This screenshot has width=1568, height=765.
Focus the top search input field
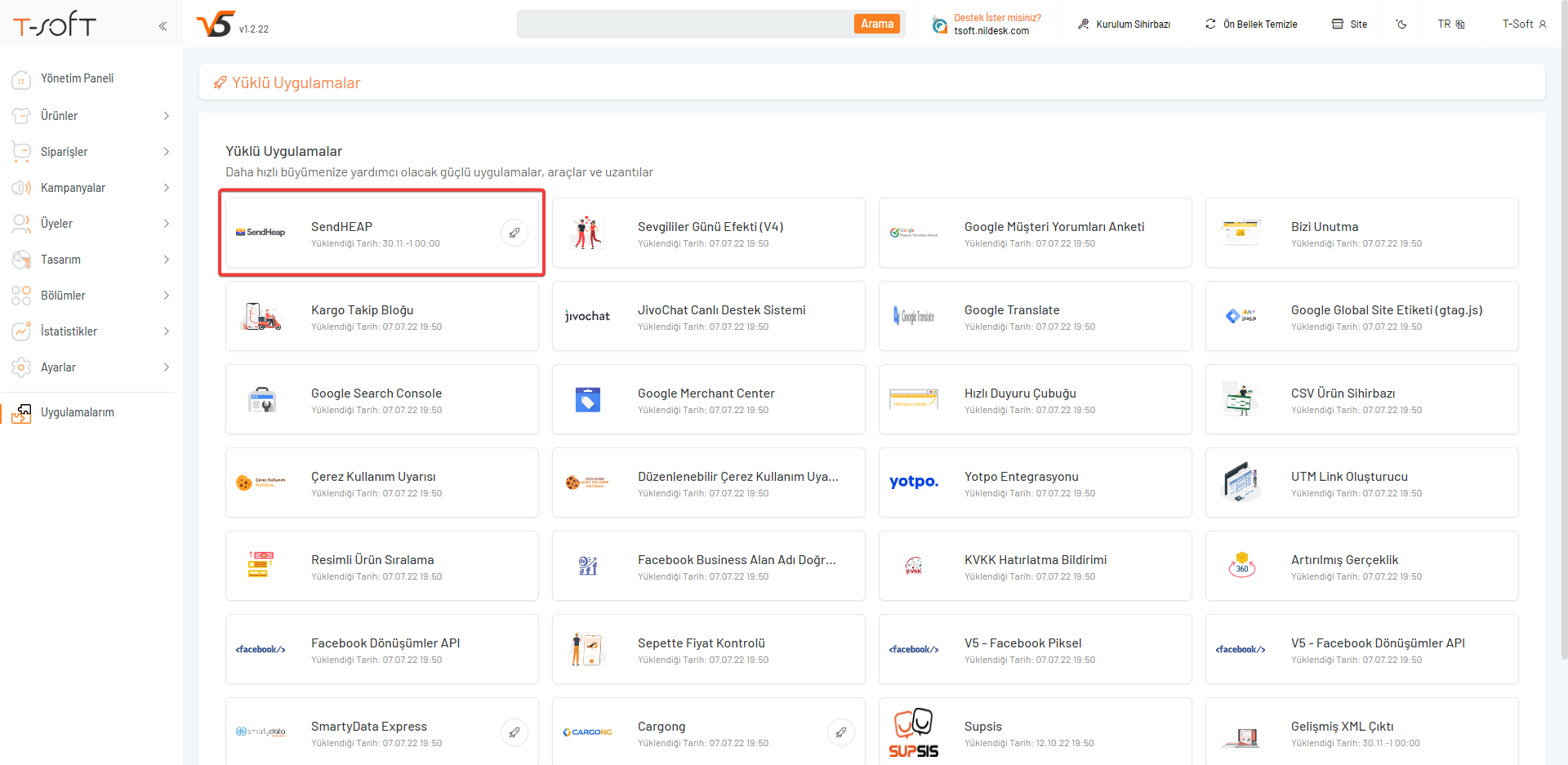coord(686,24)
